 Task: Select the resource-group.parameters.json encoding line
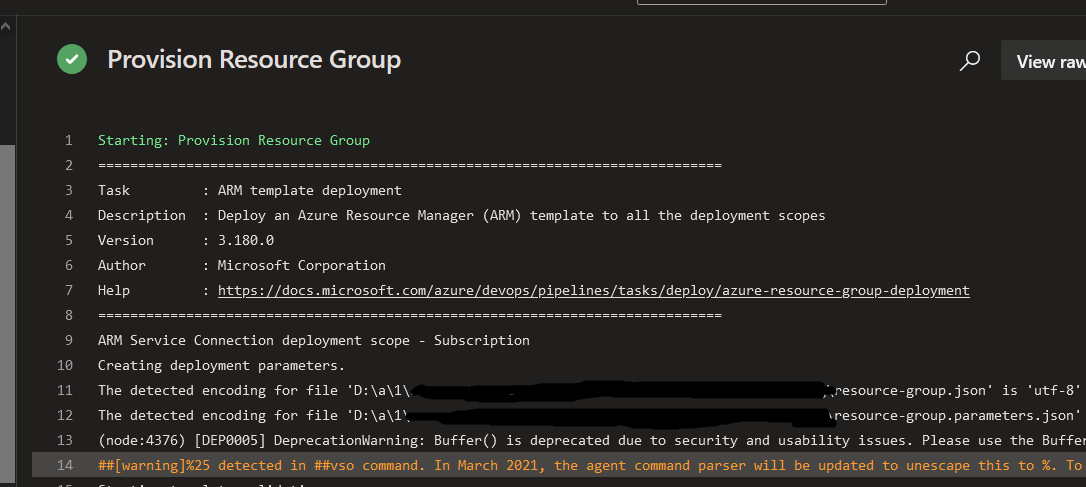click(x=589, y=415)
